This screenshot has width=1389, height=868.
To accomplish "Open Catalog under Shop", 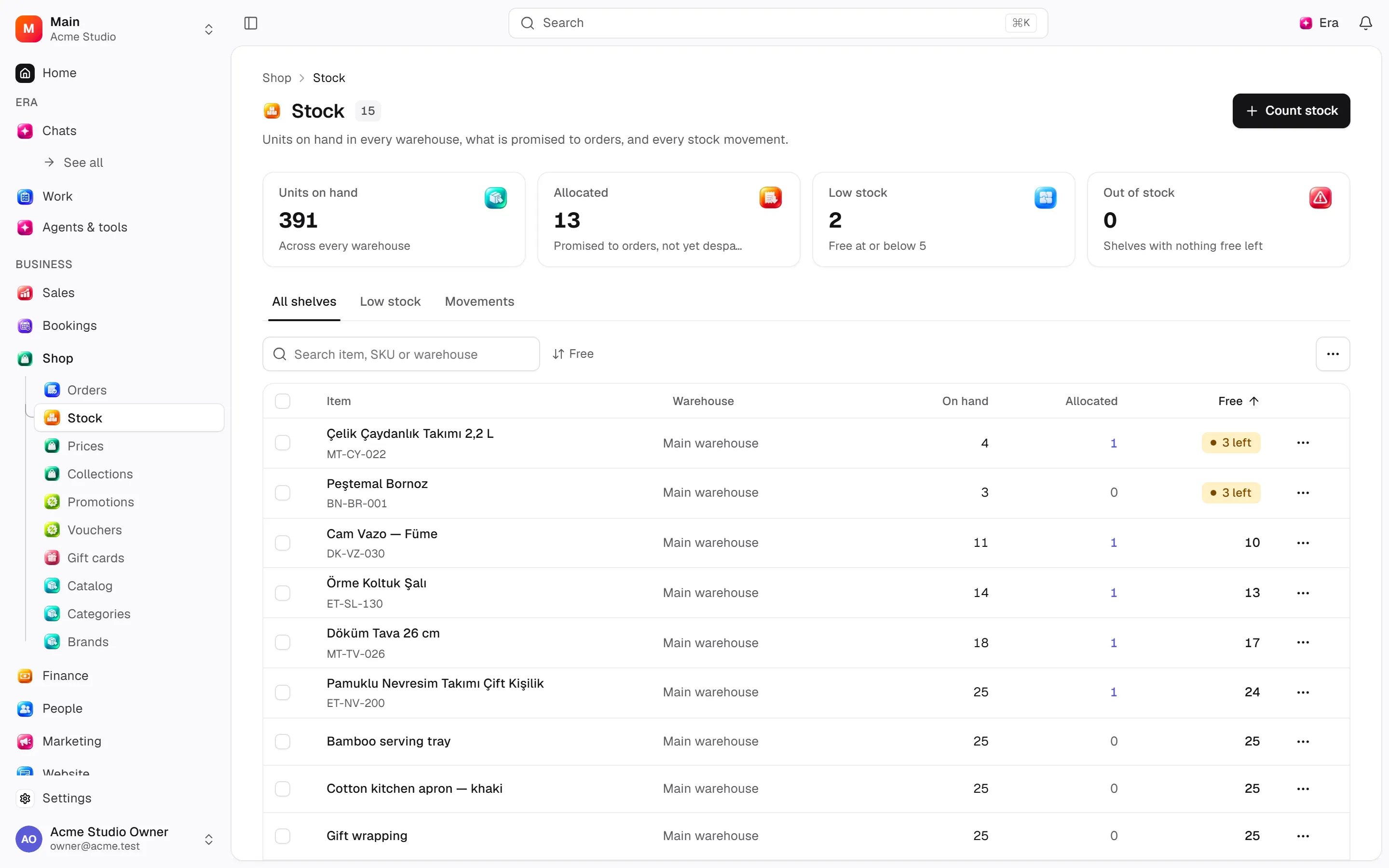I will tap(90, 585).
